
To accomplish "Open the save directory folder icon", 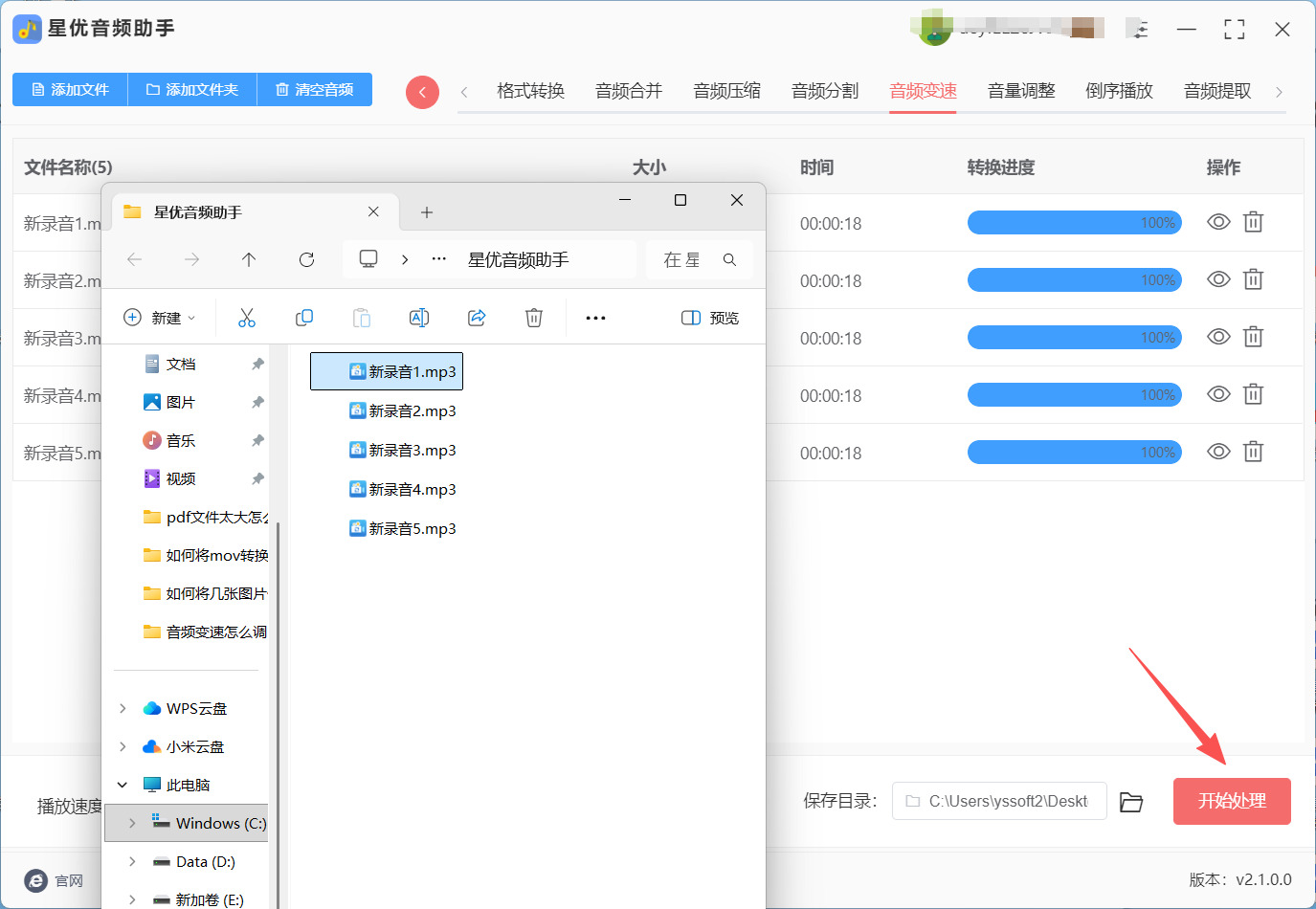I will point(1131,802).
